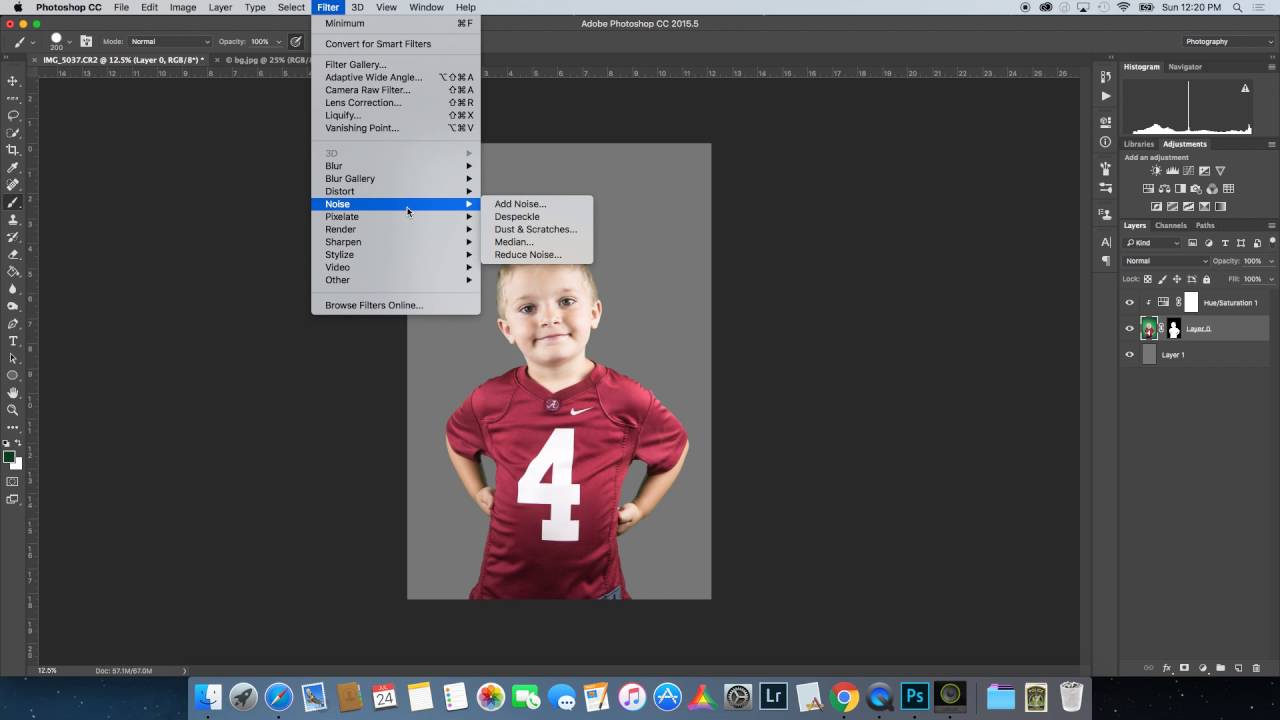This screenshot has width=1280, height=720.
Task: Open the brush Opacity dropdown arrow
Action: pos(277,41)
